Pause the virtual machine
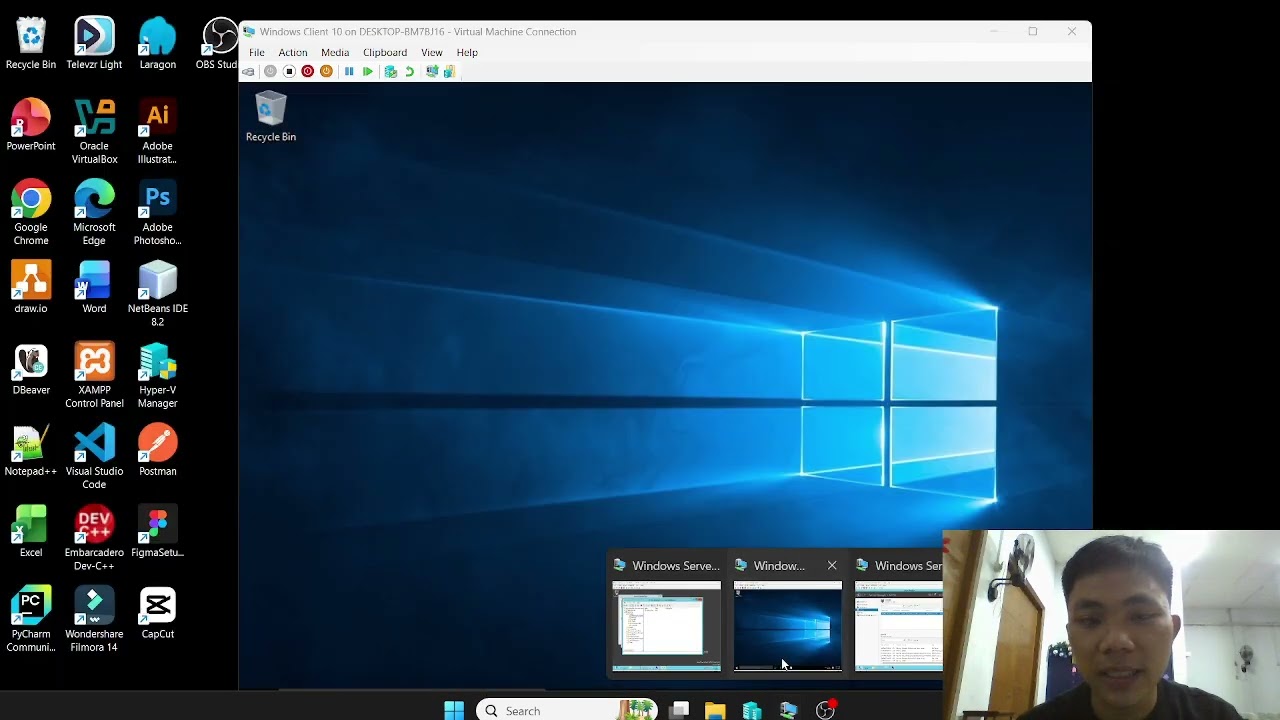1280x720 pixels. (x=349, y=72)
